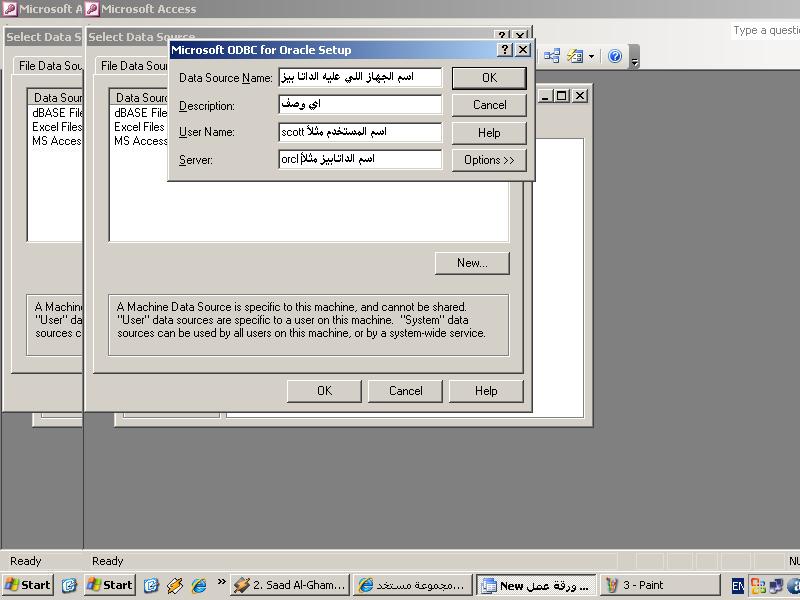Launch Internet Explorer from the quick launch
The width and height of the screenshot is (800, 600).
(x=199, y=585)
